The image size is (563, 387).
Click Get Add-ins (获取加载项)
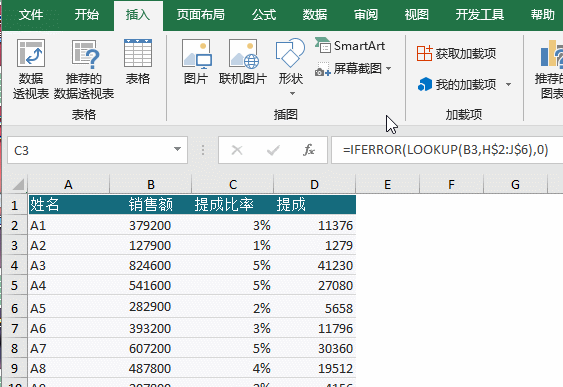click(x=457, y=53)
